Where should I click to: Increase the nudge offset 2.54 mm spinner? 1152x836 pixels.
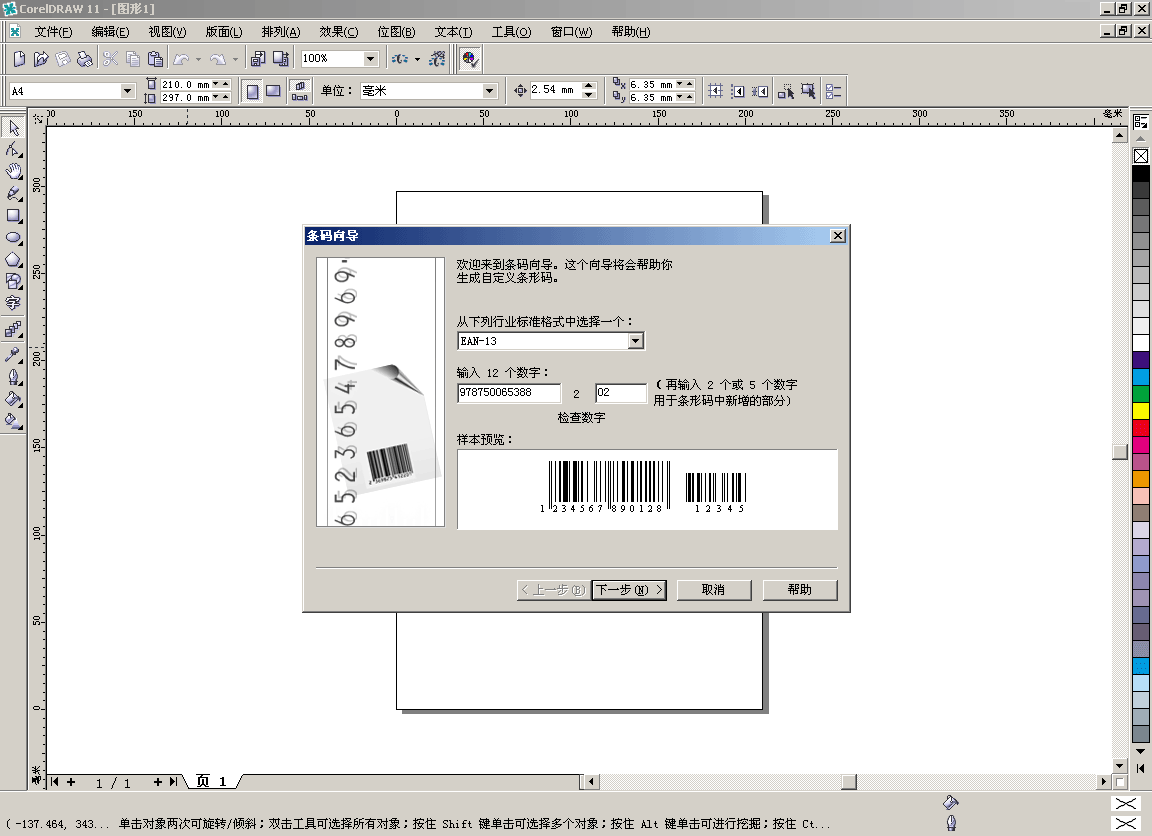tap(588, 86)
